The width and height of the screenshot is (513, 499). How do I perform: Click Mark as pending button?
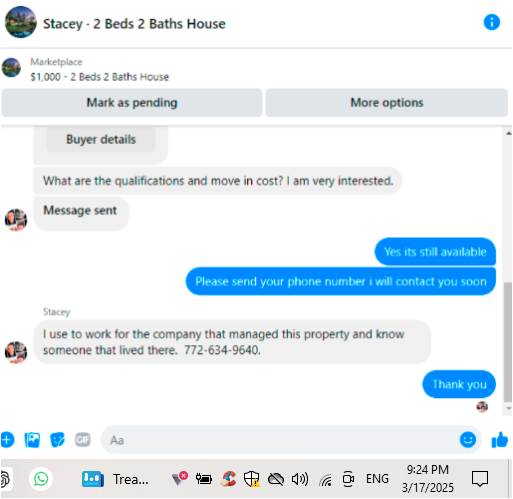tap(132, 103)
